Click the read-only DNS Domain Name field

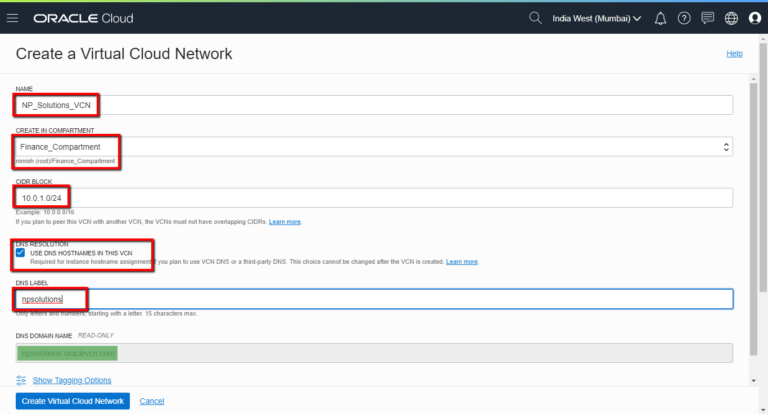[374, 353]
